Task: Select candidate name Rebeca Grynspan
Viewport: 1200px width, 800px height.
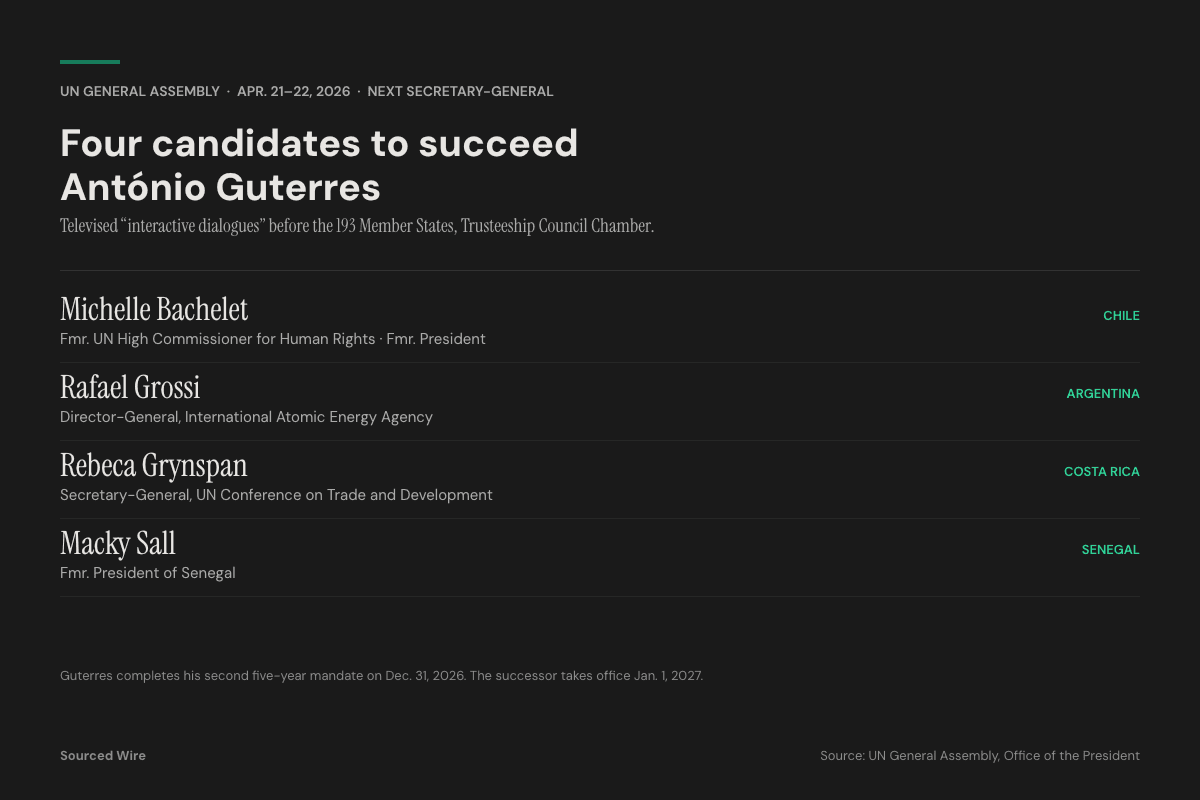Action: point(154,465)
